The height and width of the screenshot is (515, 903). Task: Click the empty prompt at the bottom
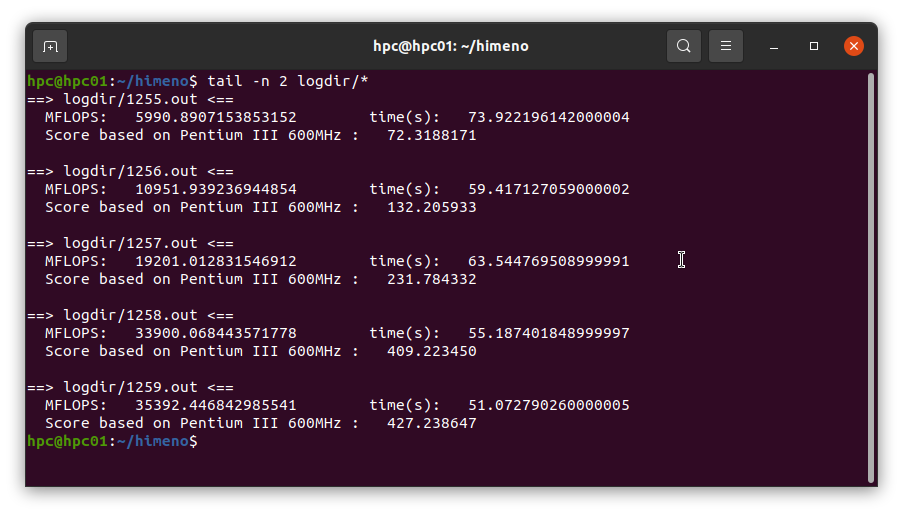point(112,441)
